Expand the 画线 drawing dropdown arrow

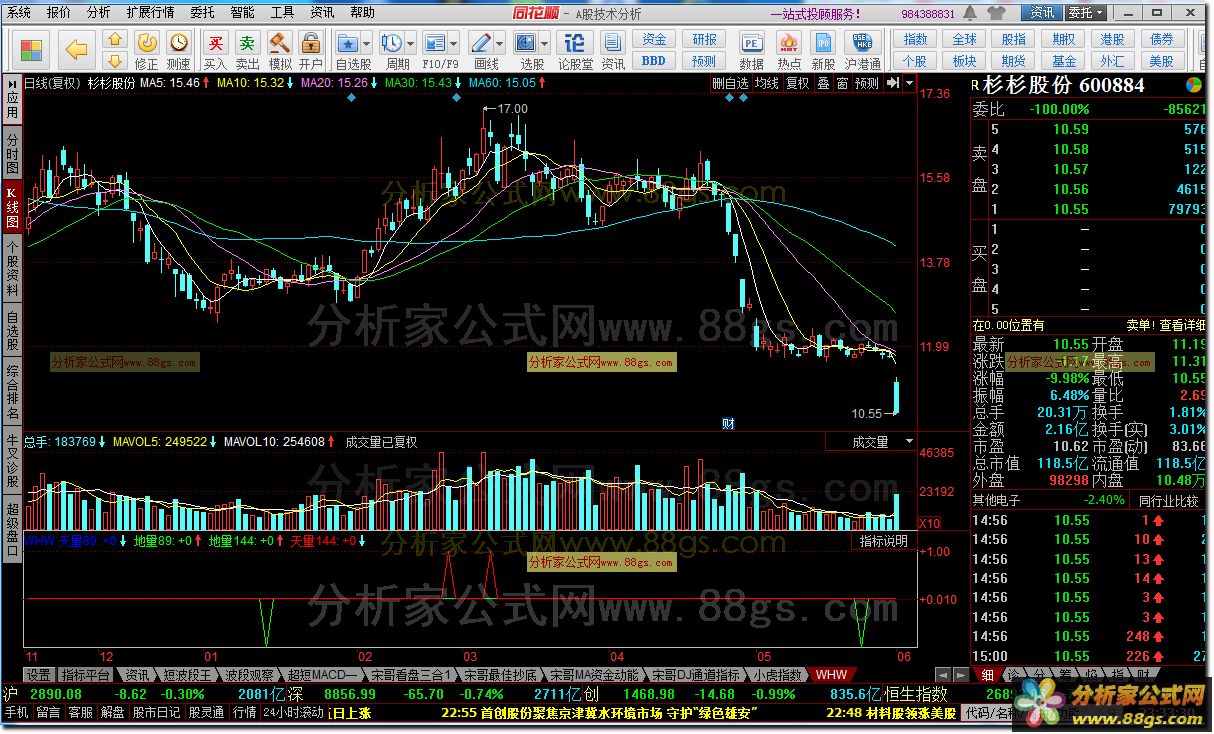(x=501, y=43)
